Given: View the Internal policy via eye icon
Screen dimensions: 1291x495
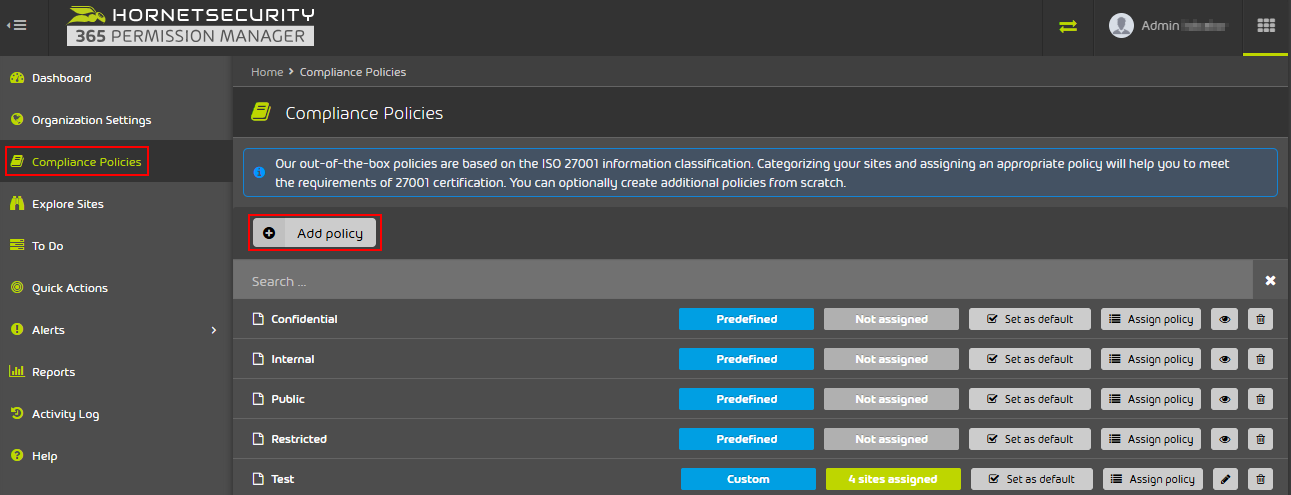Looking at the screenshot, I should coord(1224,359).
